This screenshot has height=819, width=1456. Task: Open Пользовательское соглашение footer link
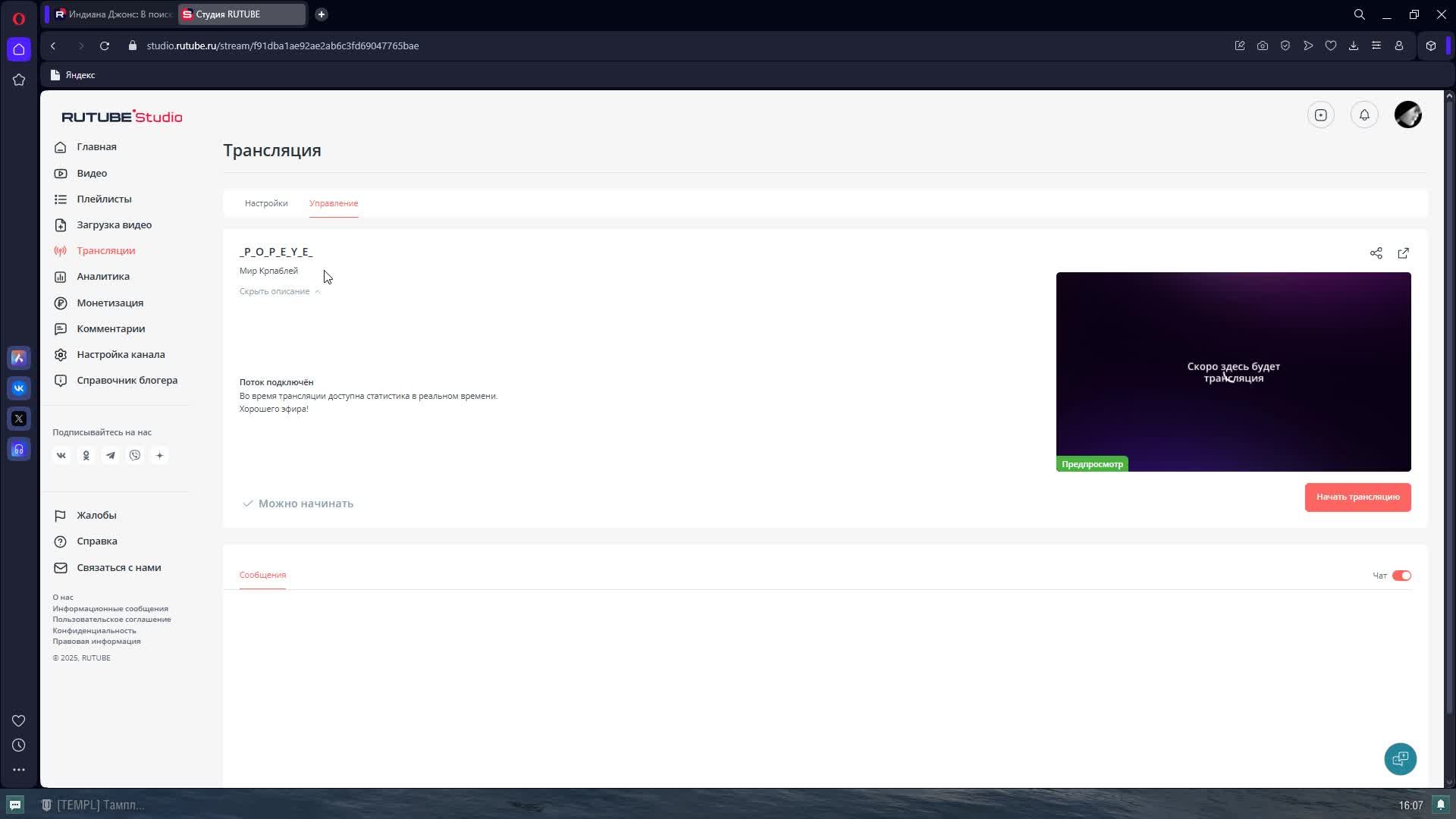tap(111, 620)
